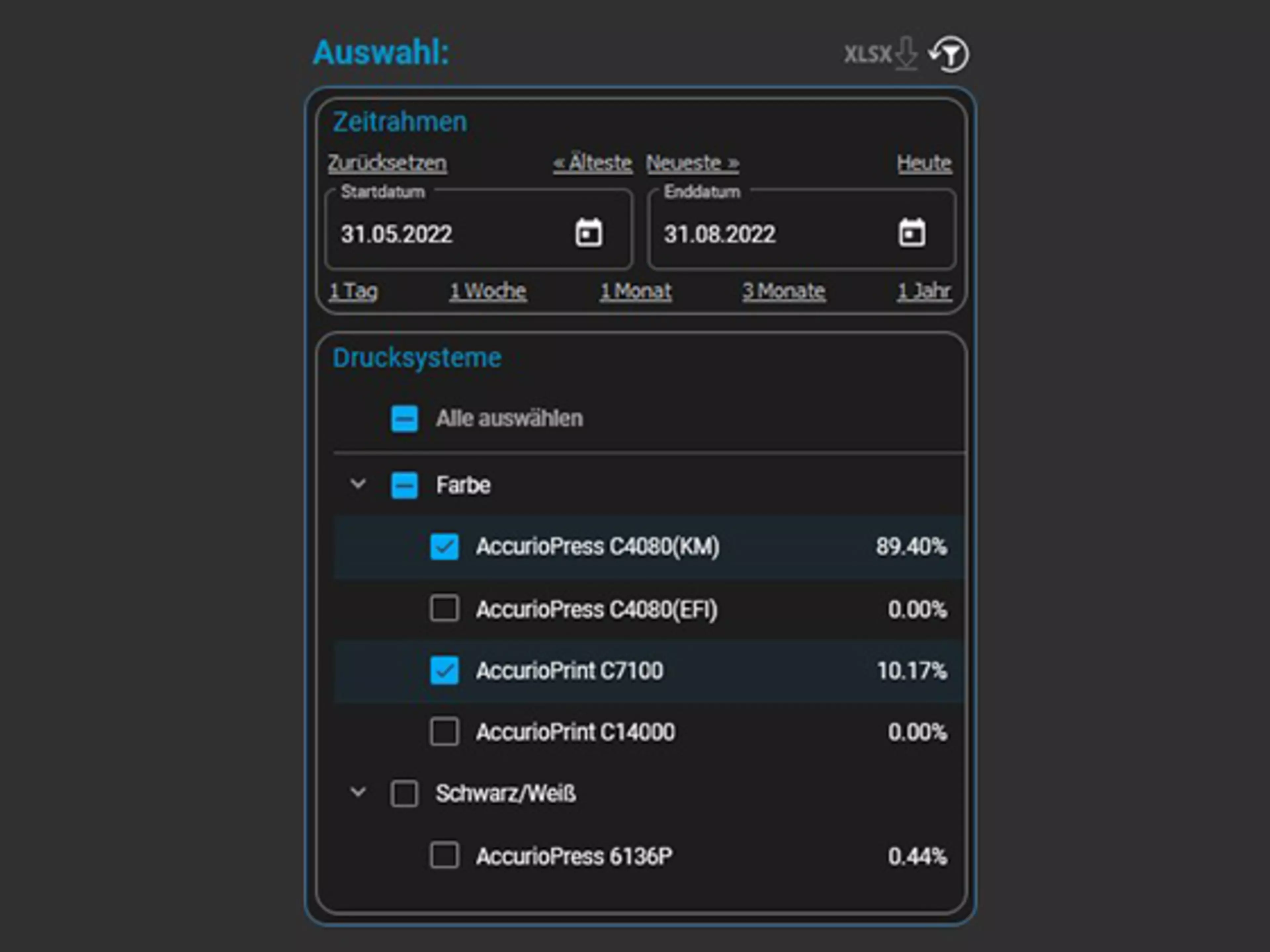
Task: Open the Startdatum calendar picker
Action: pos(588,233)
